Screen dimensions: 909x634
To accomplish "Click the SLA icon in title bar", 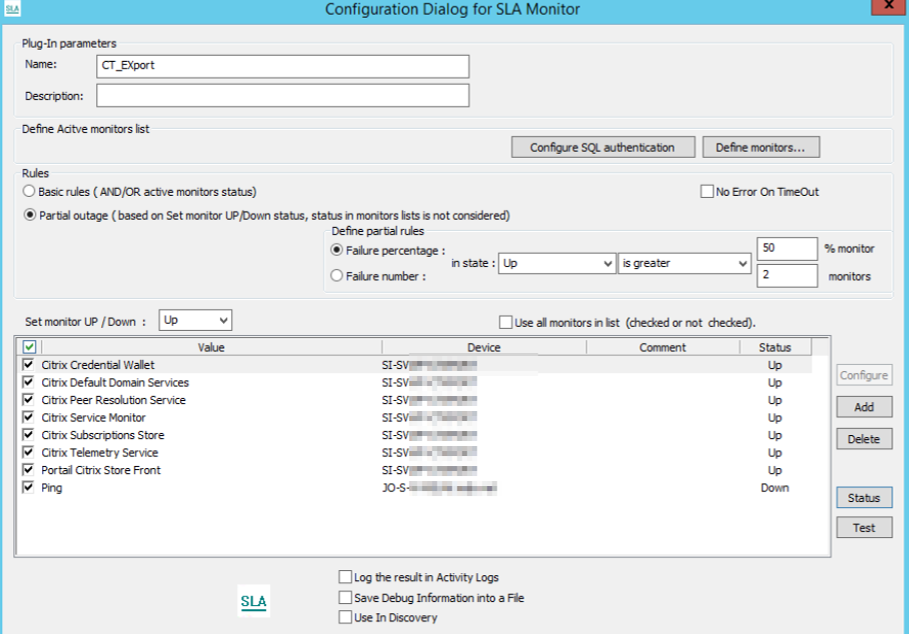I will tap(12, 9).
